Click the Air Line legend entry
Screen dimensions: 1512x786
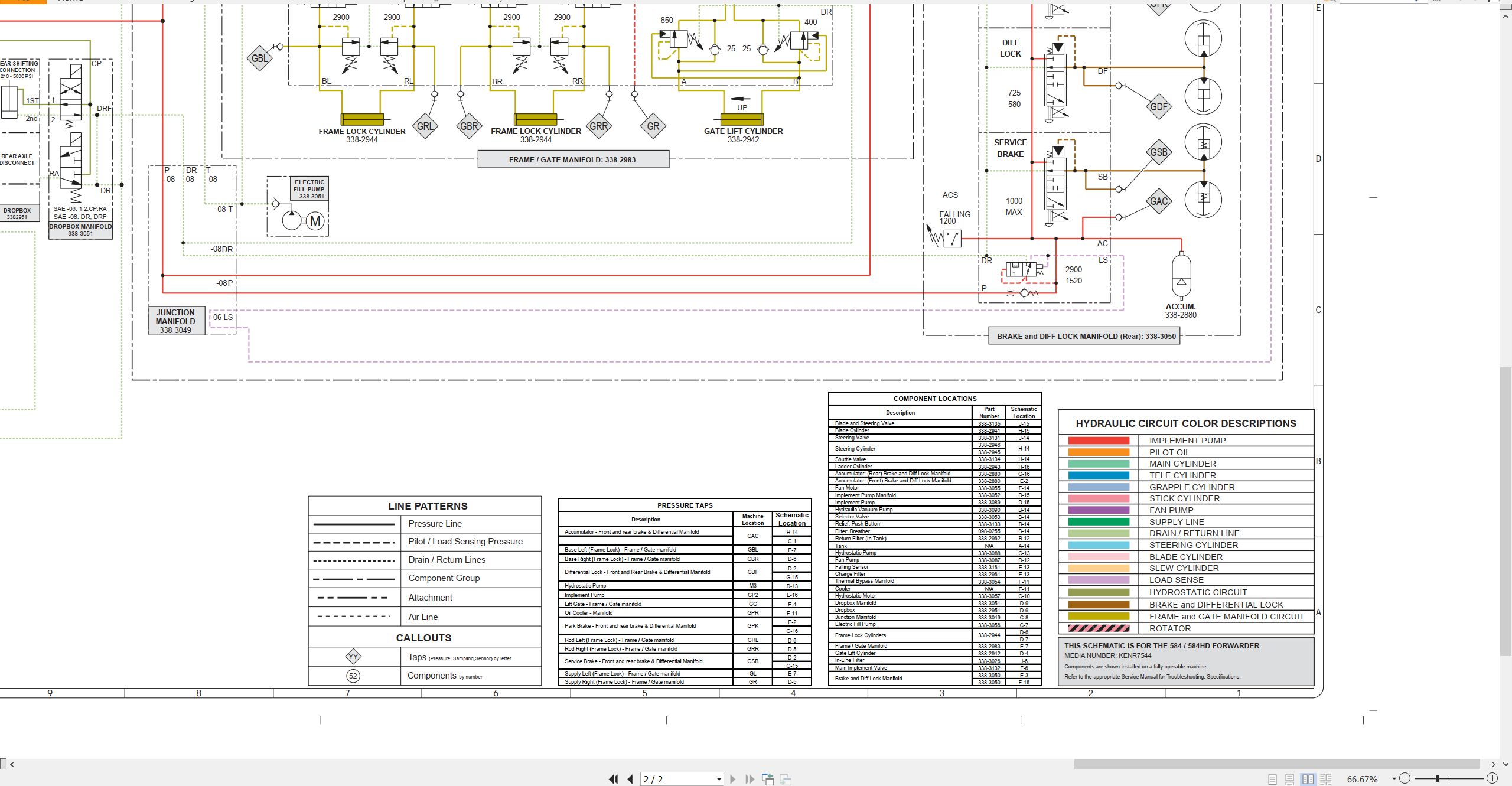(423, 617)
